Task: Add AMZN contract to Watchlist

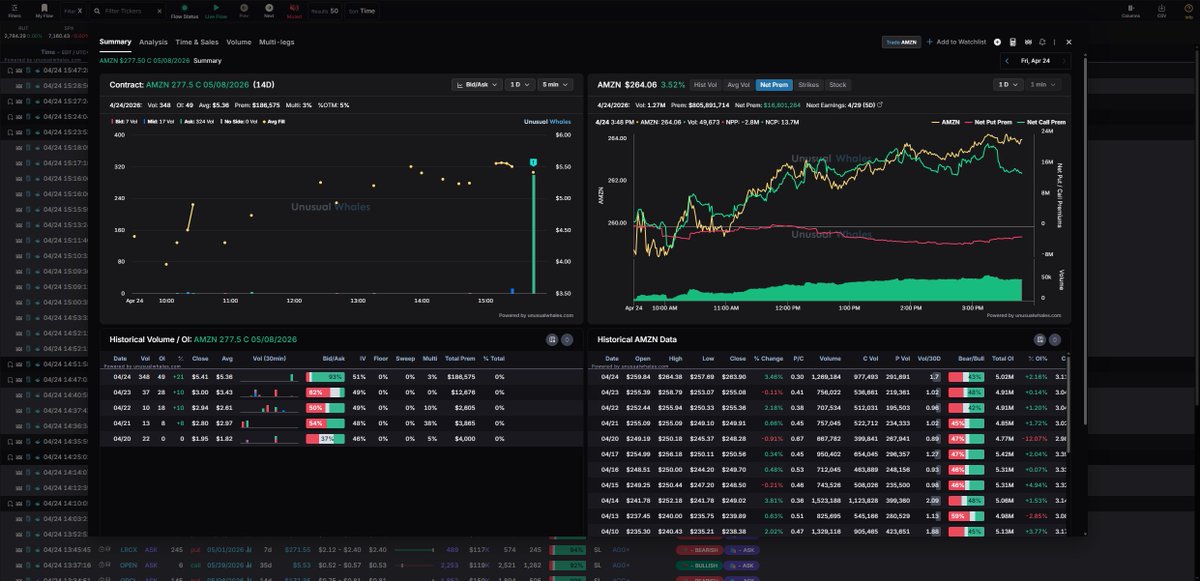Action: [956, 42]
